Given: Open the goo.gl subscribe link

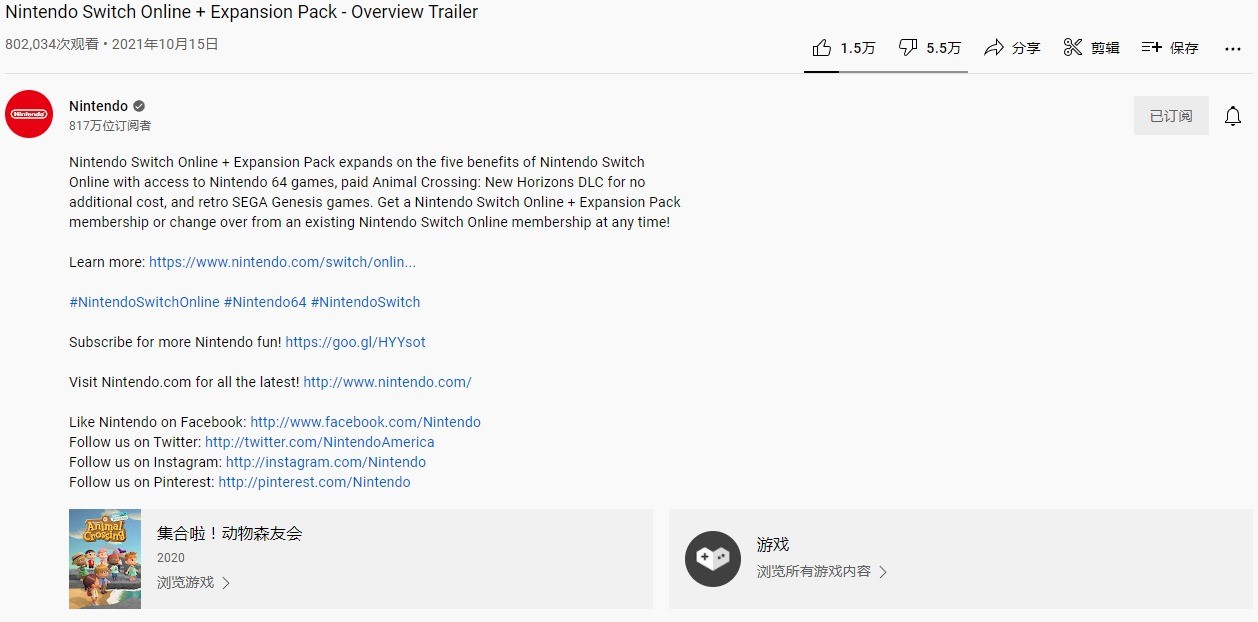Looking at the screenshot, I should click(x=355, y=342).
